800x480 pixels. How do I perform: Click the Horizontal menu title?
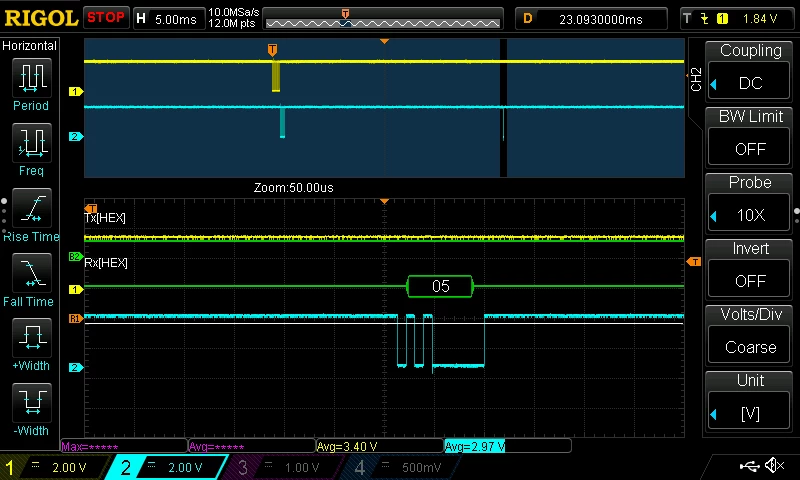coord(29,46)
